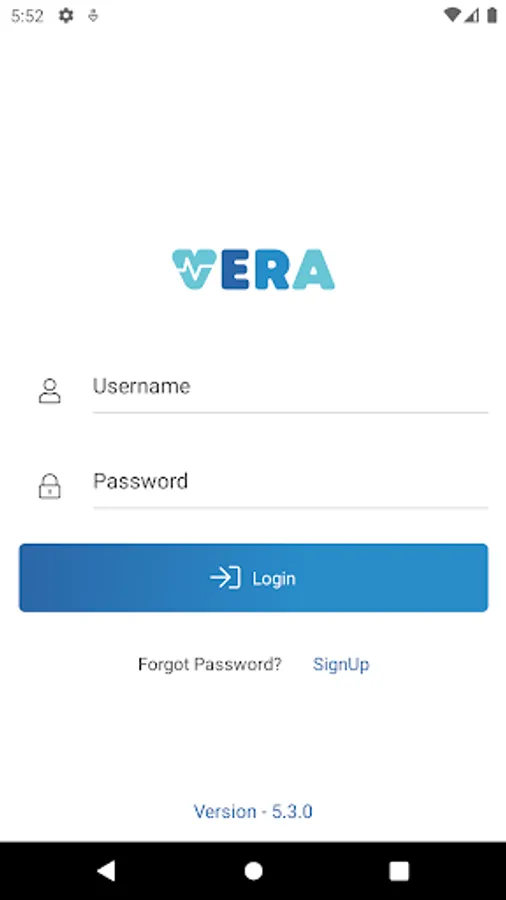Viewport: 506px width, 900px height.
Task: Open the Forgot Password? link
Action: pos(210,665)
